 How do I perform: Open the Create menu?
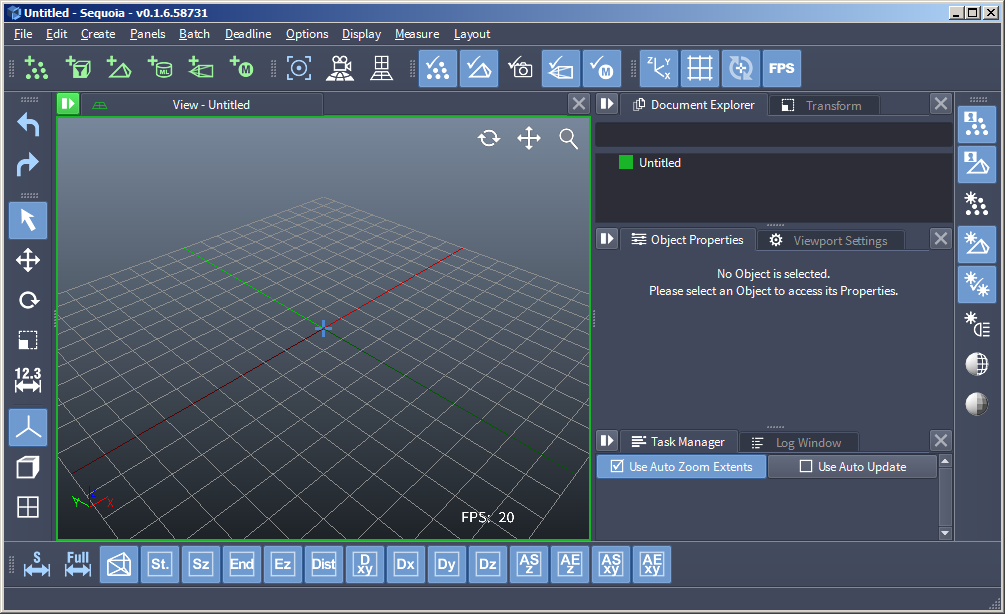click(x=98, y=34)
